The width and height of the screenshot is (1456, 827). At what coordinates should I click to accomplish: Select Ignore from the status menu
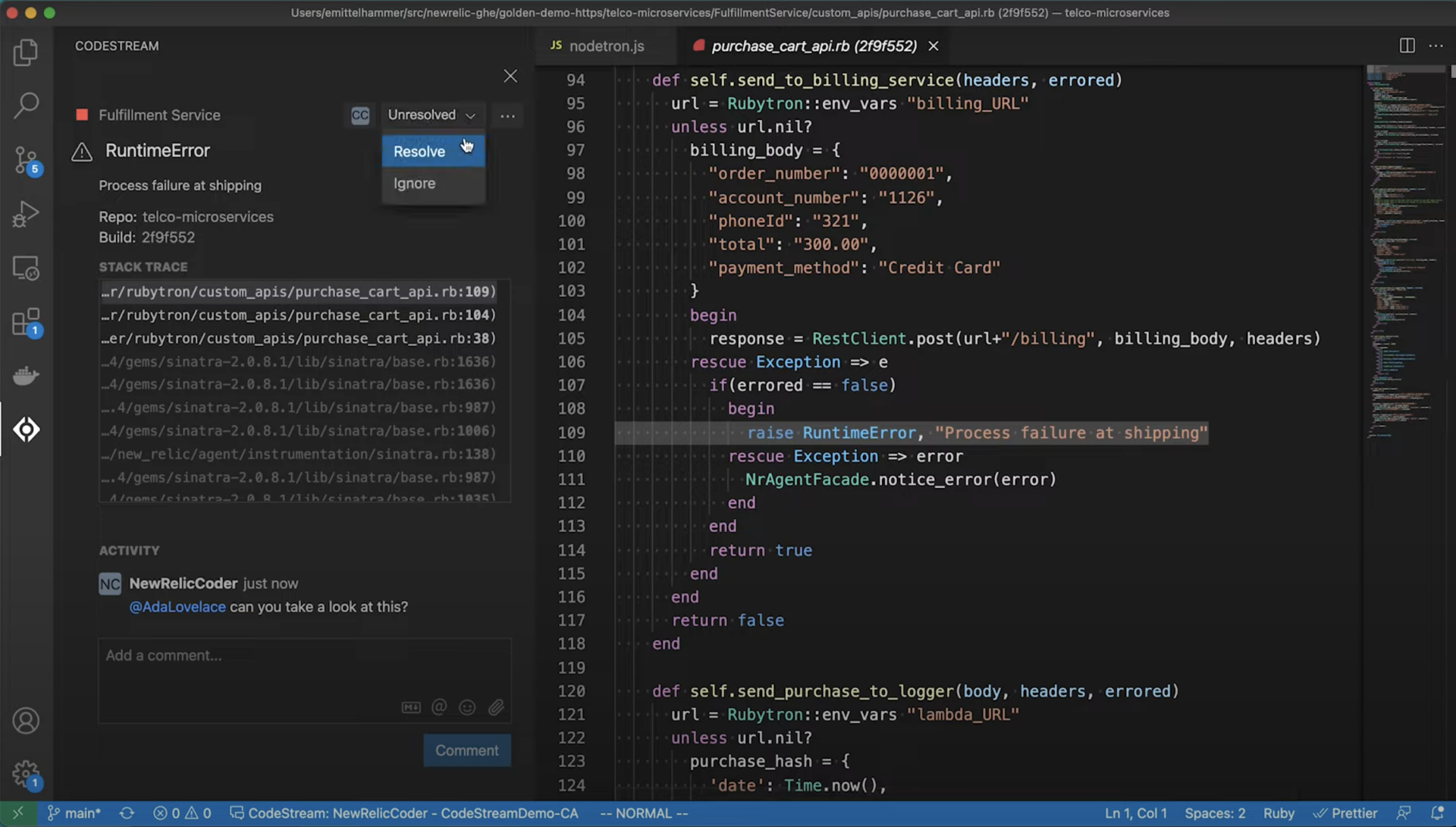pos(415,183)
